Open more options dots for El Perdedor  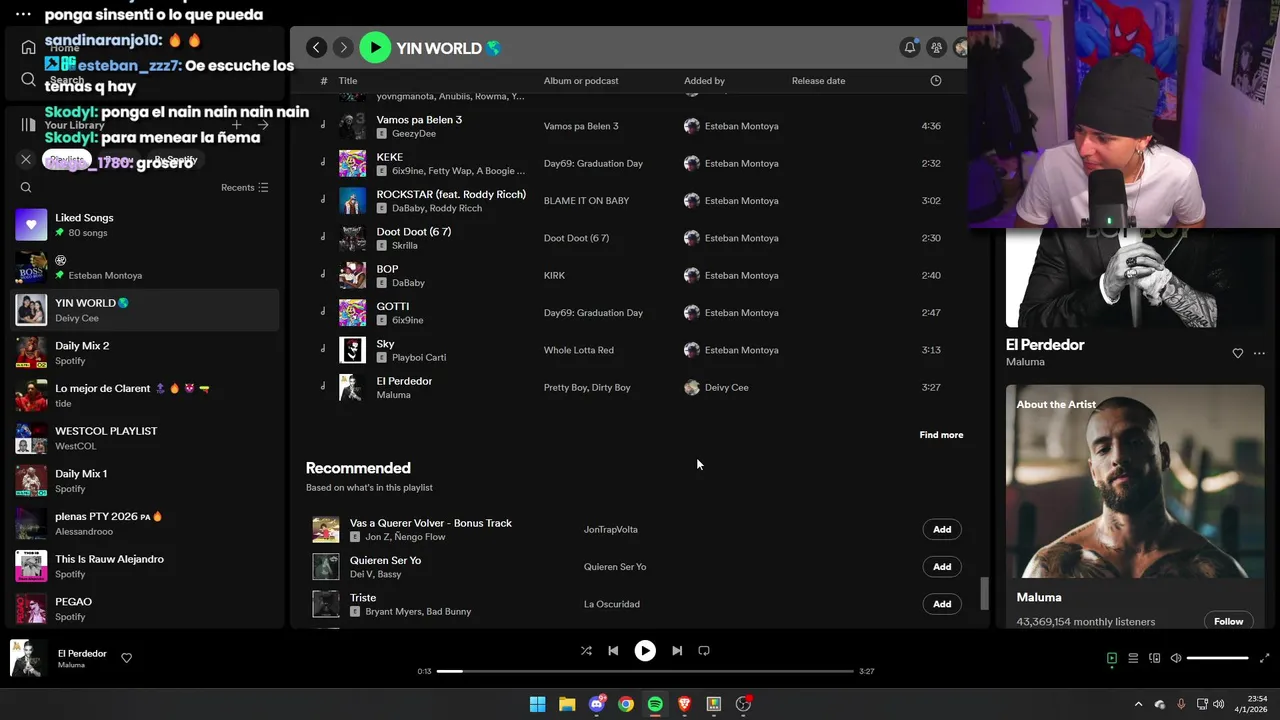click(x=1259, y=353)
